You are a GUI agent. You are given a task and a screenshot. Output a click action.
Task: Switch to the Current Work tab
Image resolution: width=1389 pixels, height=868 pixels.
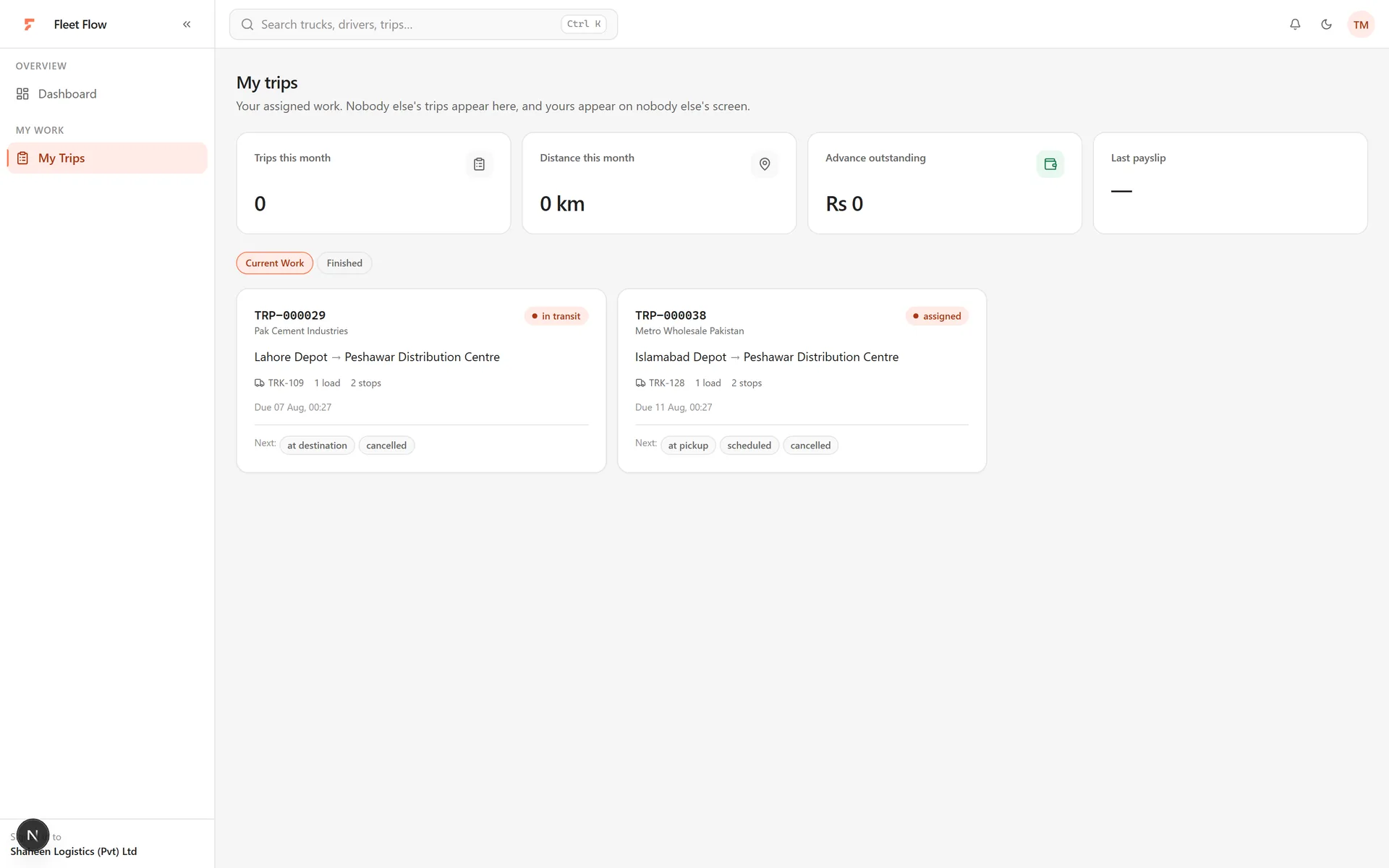click(275, 263)
